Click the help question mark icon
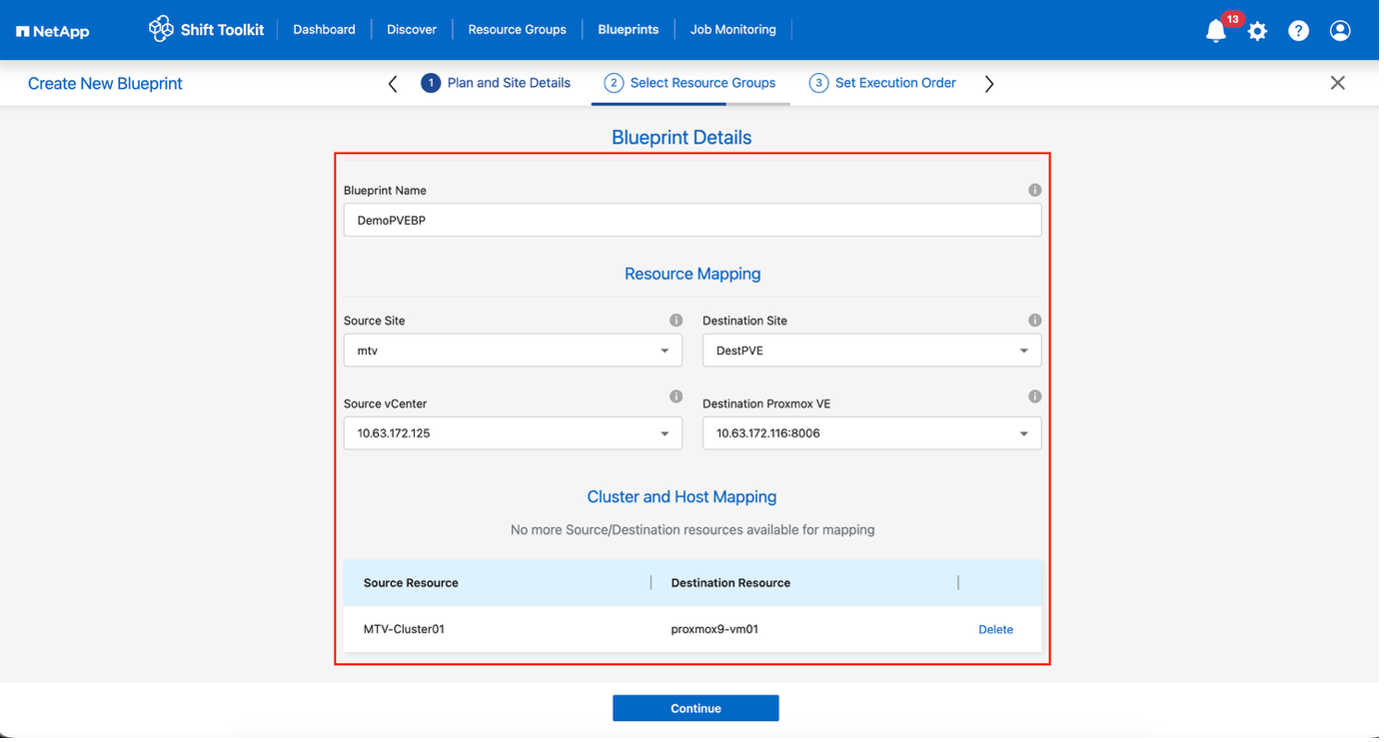Image resolution: width=1384 pixels, height=742 pixels. [x=1298, y=31]
